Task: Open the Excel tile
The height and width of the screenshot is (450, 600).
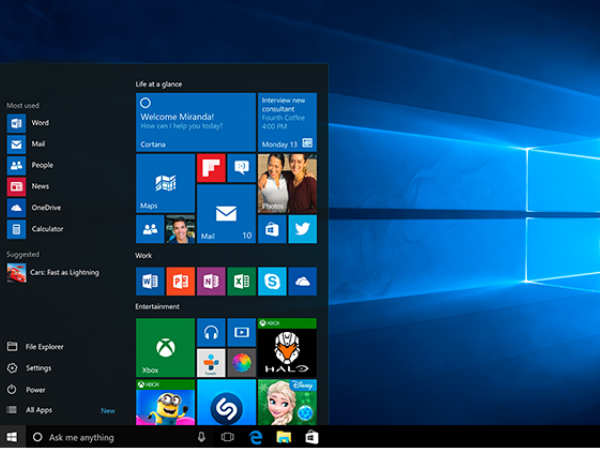Action: click(241, 281)
